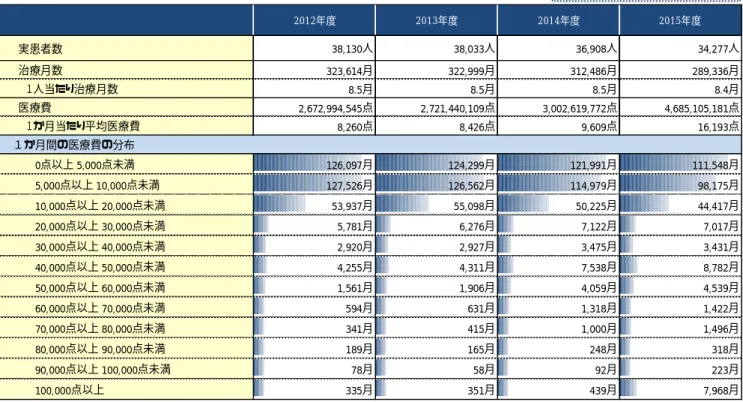
Task: Click the 16,193点 average cost cell
Action: pos(680,126)
